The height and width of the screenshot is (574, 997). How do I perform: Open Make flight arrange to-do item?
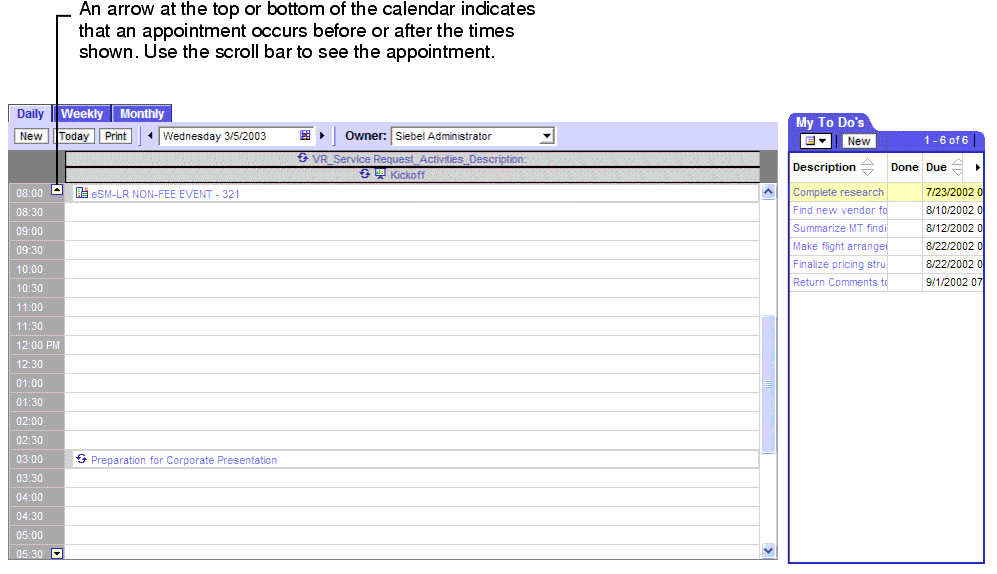[x=839, y=246]
